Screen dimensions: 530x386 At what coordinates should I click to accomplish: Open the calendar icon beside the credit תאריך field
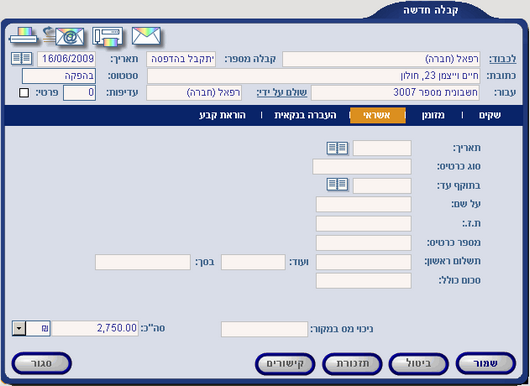[337, 148]
